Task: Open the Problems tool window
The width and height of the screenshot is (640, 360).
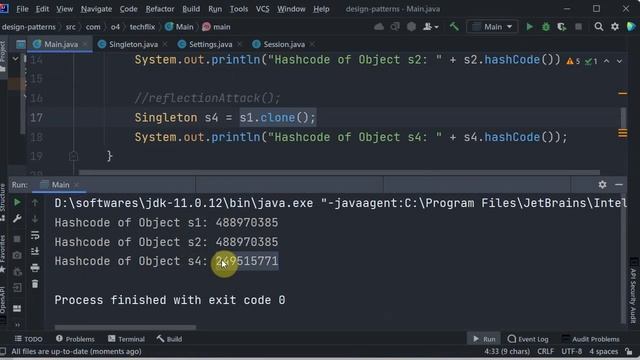Action: [75, 339]
